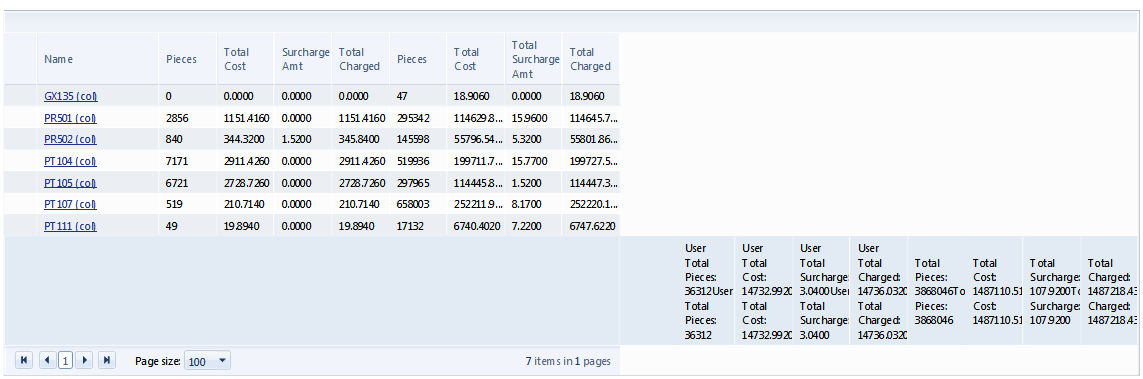
Task: Open the PT105 (col) link
Action: click(x=71, y=183)
